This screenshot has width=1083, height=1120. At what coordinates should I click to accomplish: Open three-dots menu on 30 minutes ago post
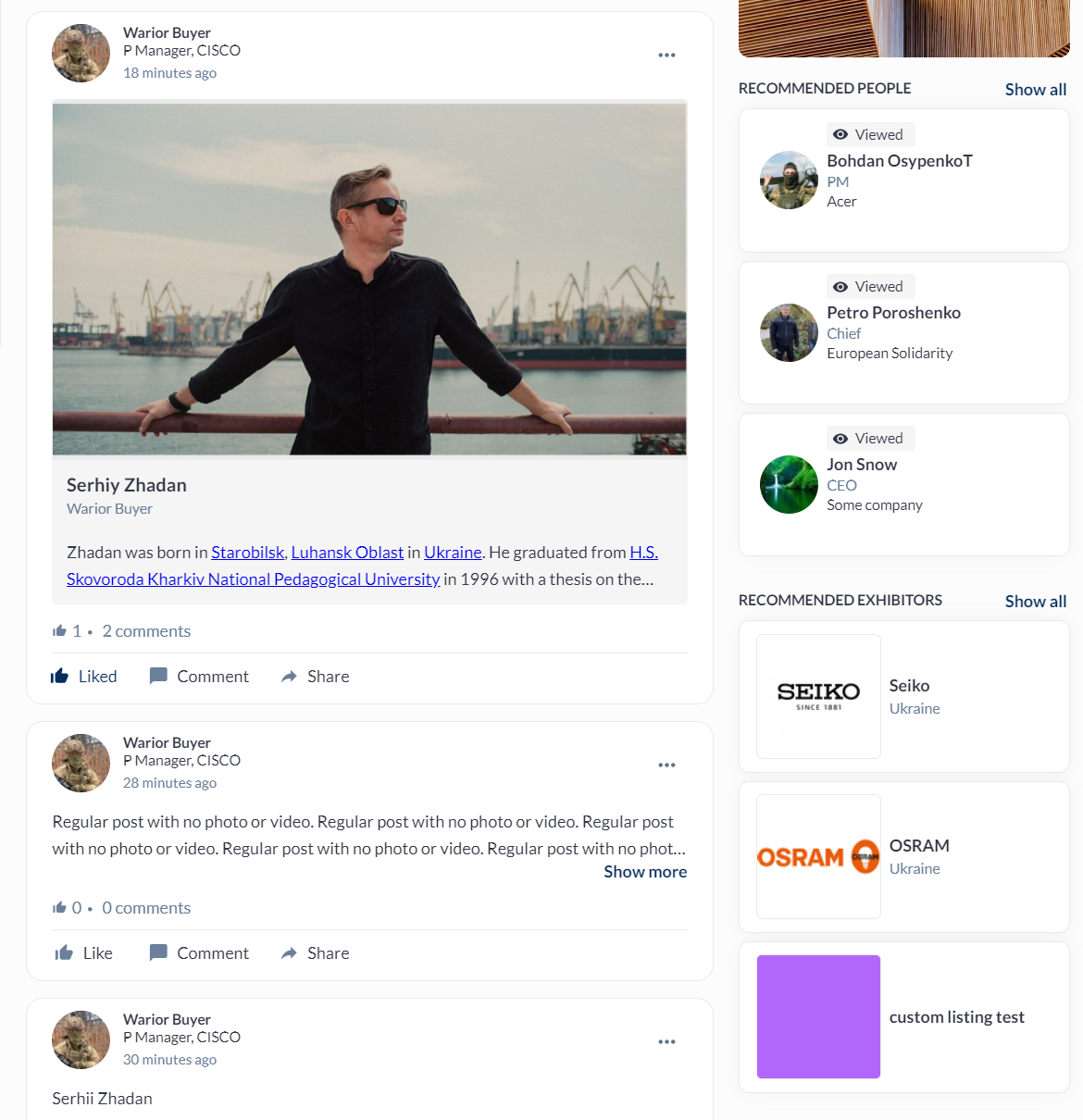[666, 1042]
